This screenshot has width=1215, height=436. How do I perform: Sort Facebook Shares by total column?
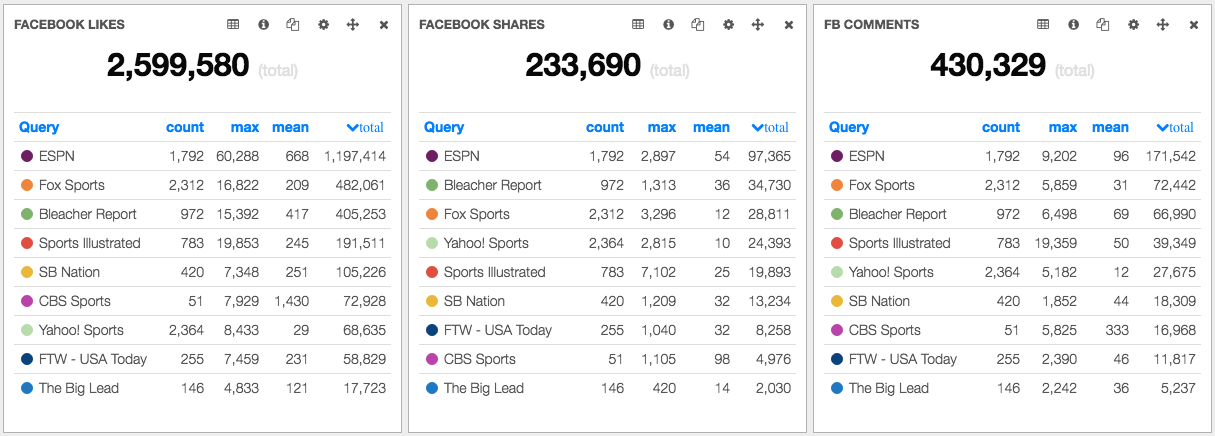[x=771, y=127]
